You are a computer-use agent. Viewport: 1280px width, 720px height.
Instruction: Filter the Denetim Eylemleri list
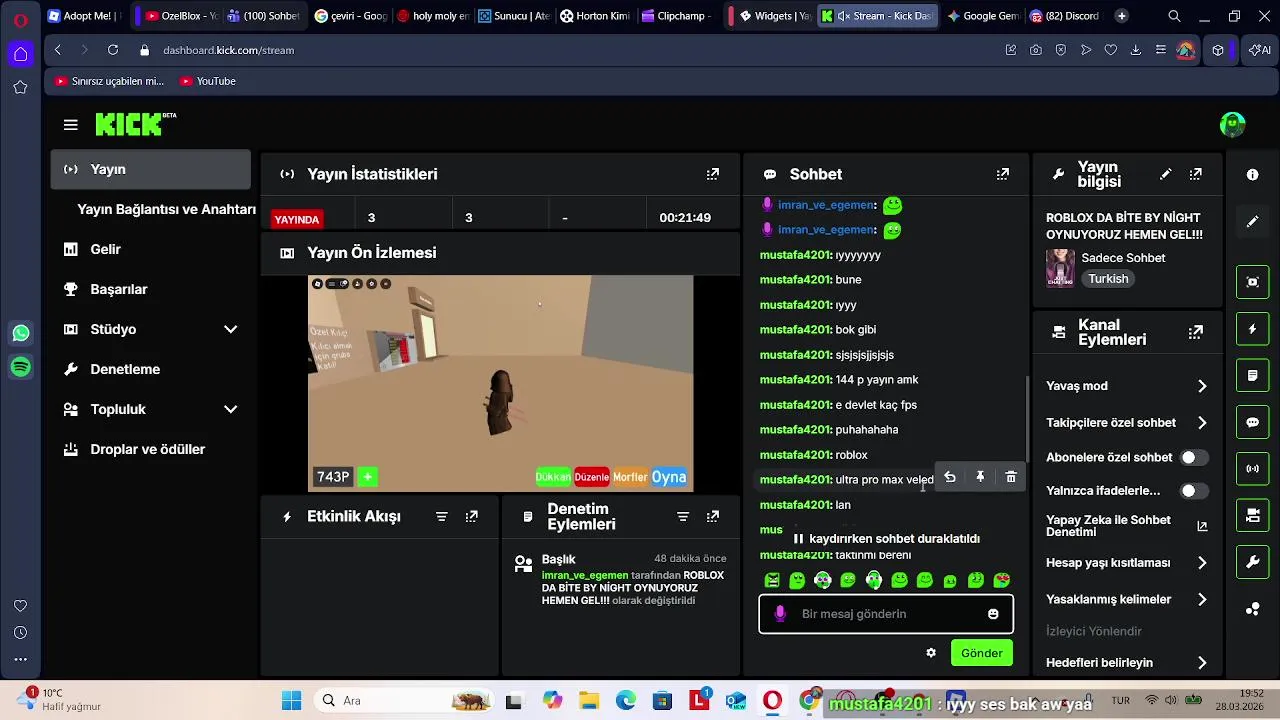pyautogui.click(x=683, y=517)
